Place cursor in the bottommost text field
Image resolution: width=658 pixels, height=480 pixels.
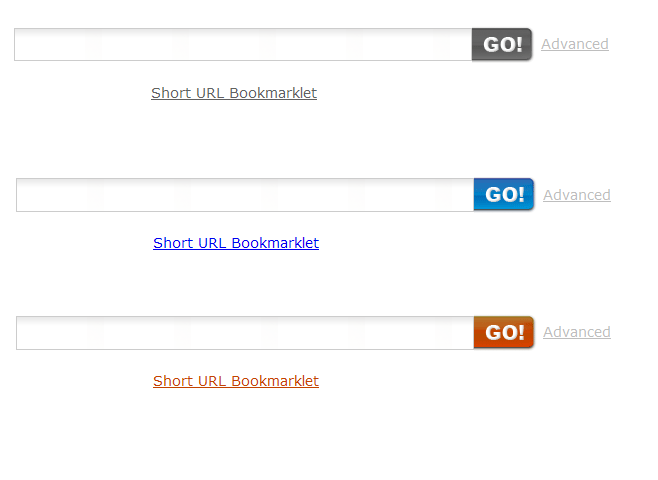(245, 333)
